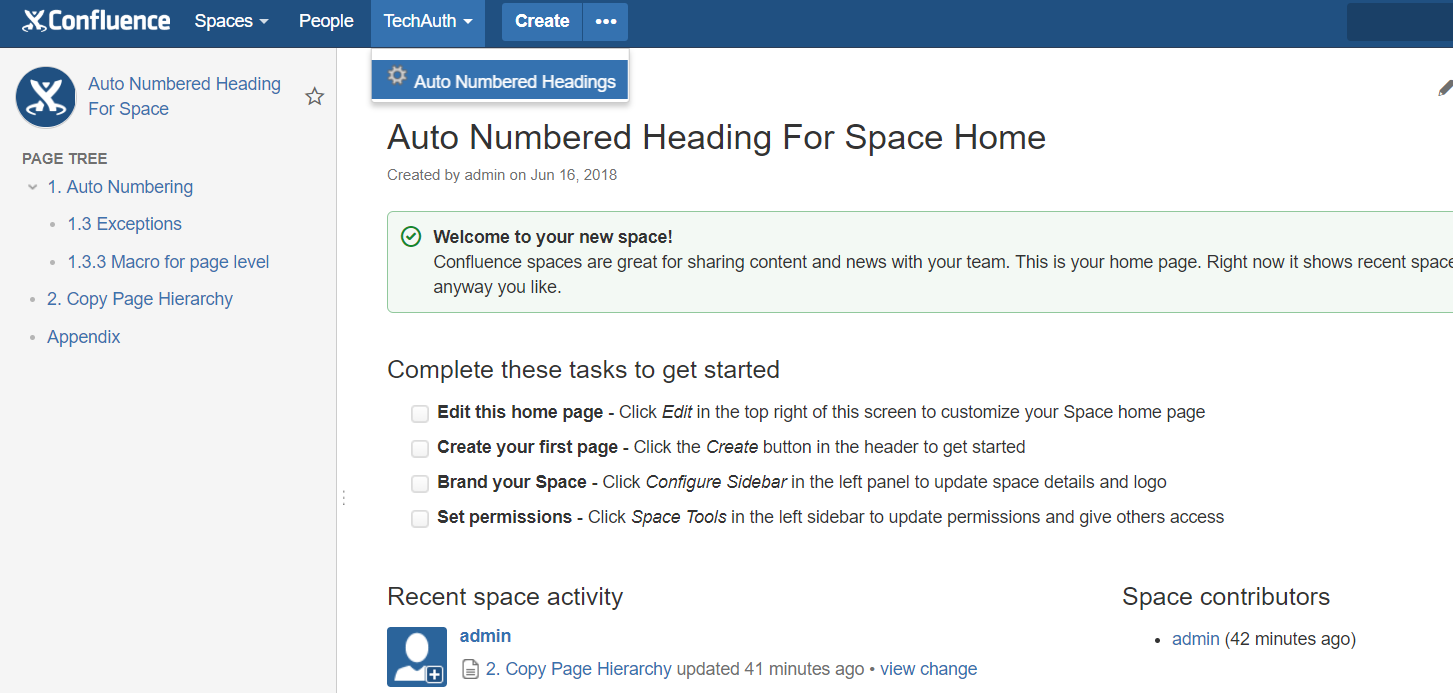
Task: Click the admin profile avatar in recent activity
Action: click(x=417, y=656)
